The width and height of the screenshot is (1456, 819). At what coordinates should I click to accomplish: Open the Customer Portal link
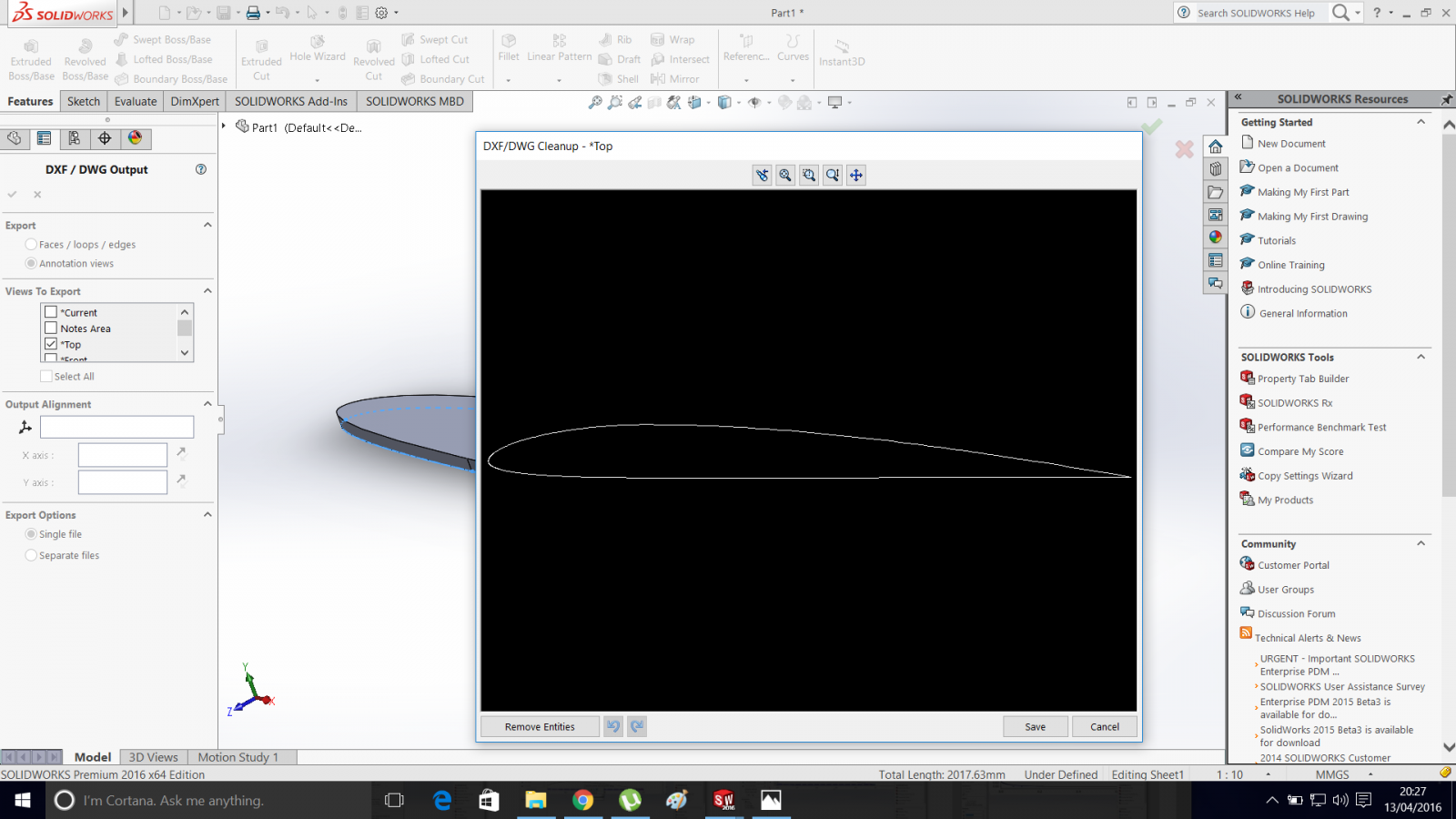(x=1293, y=565)
